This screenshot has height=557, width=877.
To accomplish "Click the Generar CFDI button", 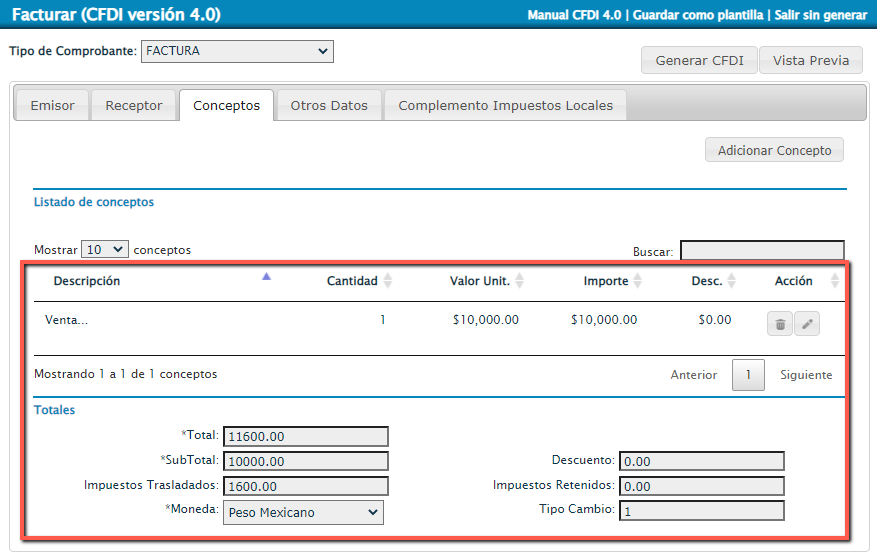I will 699,60.
